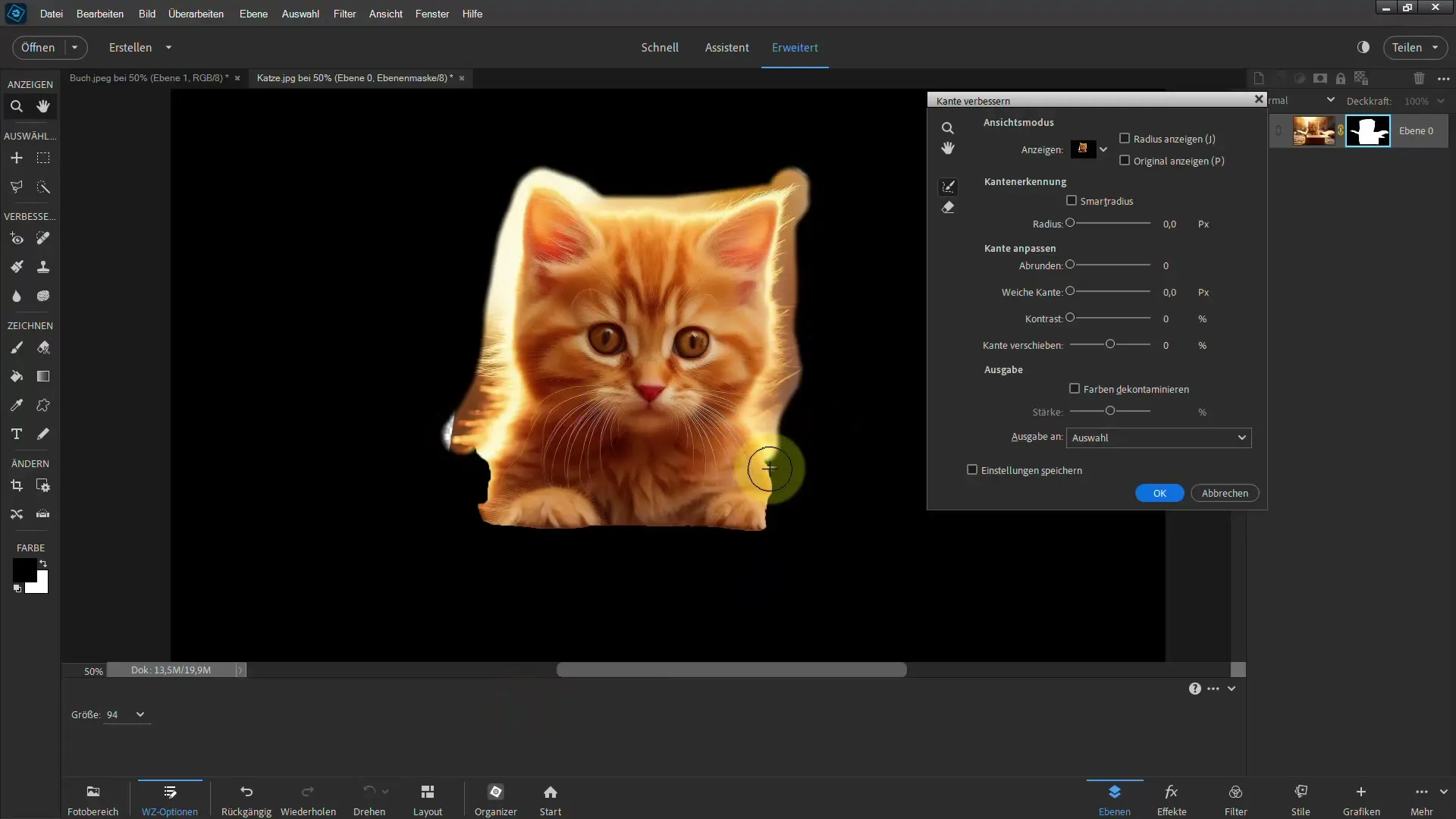Click the Kante verschieben slider handle
1456x819 pixels.
coord(1110,344)
